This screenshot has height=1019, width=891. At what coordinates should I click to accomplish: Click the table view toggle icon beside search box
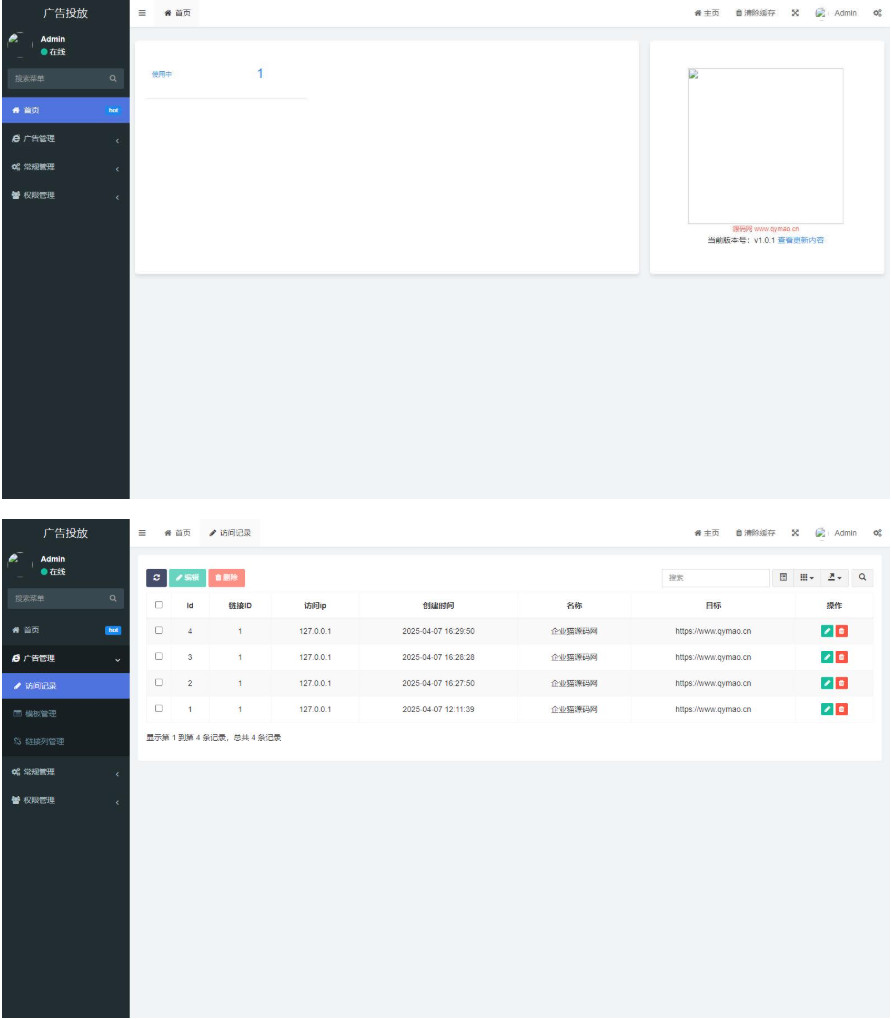point(784,577)
